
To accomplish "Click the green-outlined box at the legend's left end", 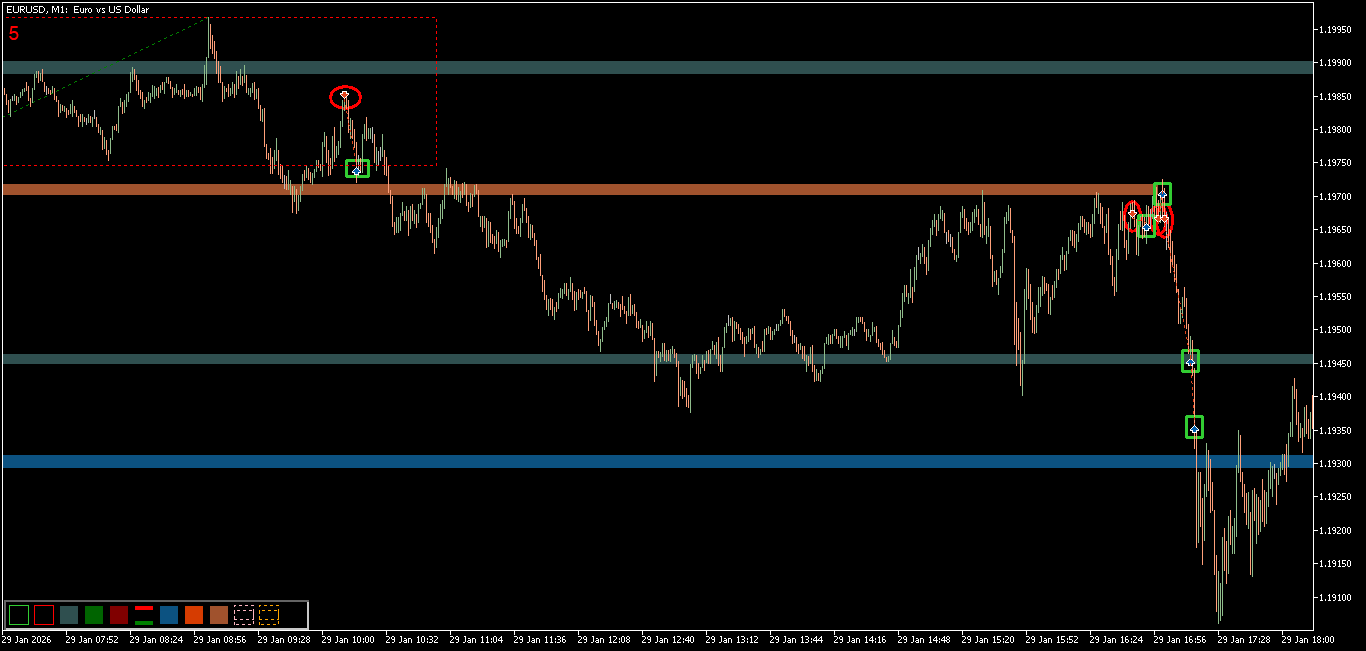I will [19, 616].
